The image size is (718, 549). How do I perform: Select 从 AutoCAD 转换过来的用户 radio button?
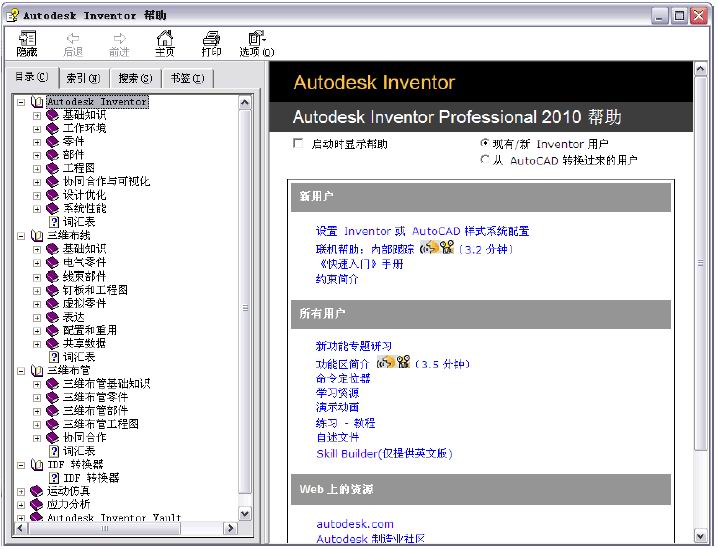click(x=484, y=160)
